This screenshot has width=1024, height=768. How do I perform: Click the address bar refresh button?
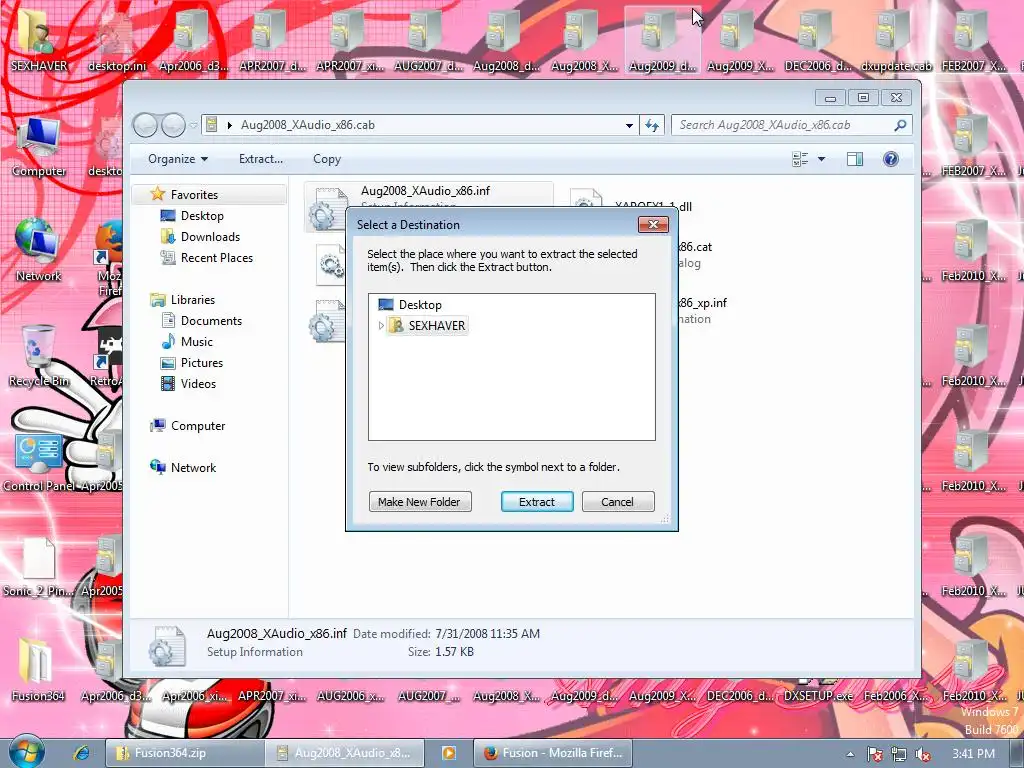(x=652, y=125)
